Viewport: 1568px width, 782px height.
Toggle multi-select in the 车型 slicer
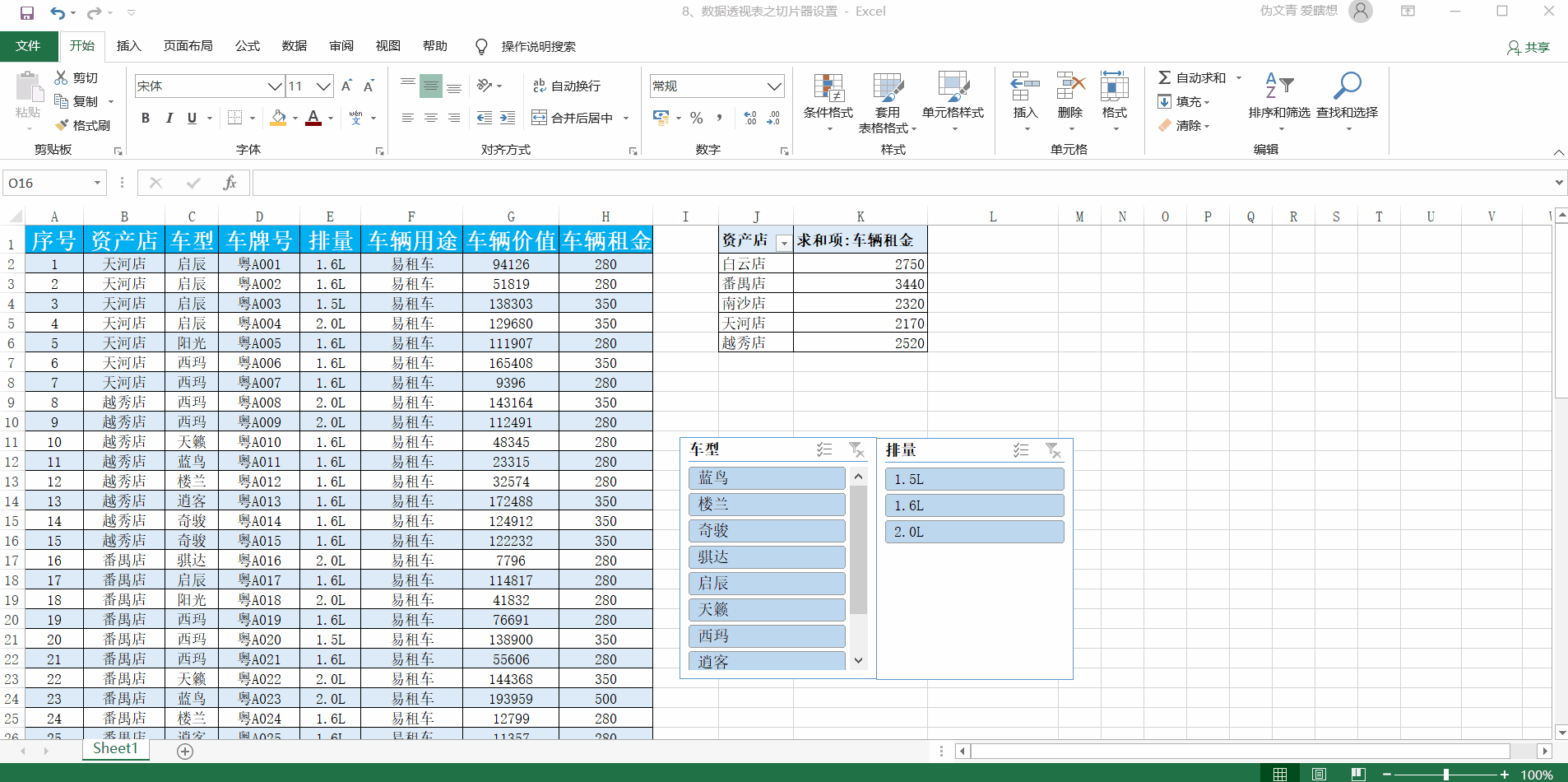[824, 449]
